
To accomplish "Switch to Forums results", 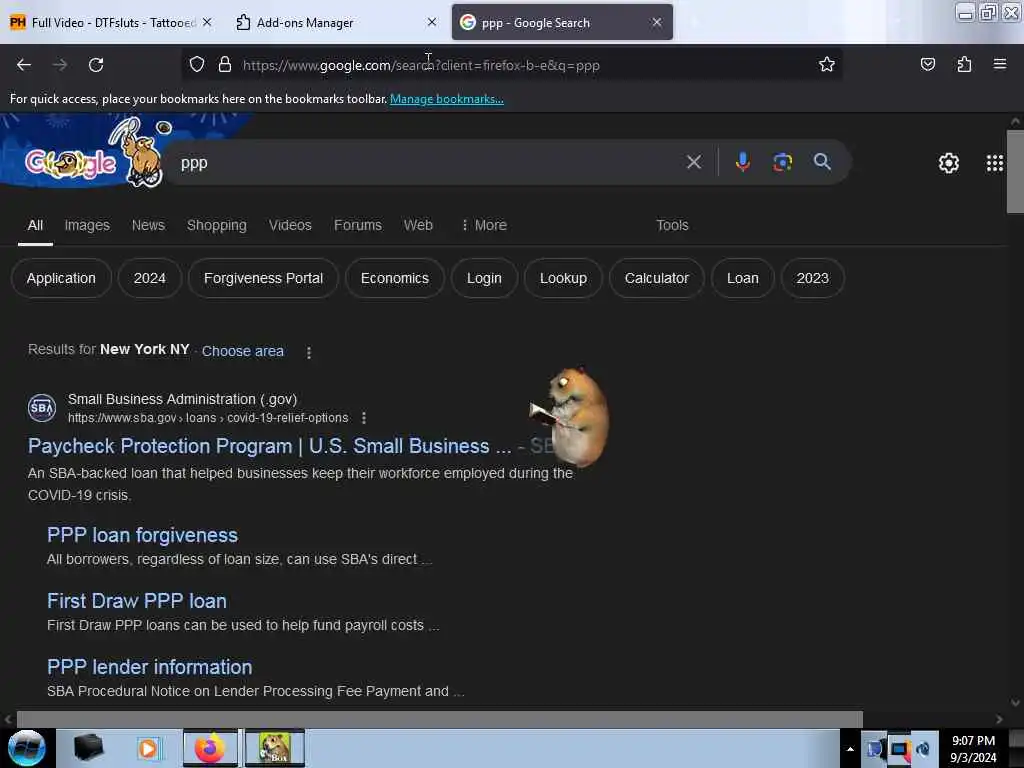I will pos(358,225).
